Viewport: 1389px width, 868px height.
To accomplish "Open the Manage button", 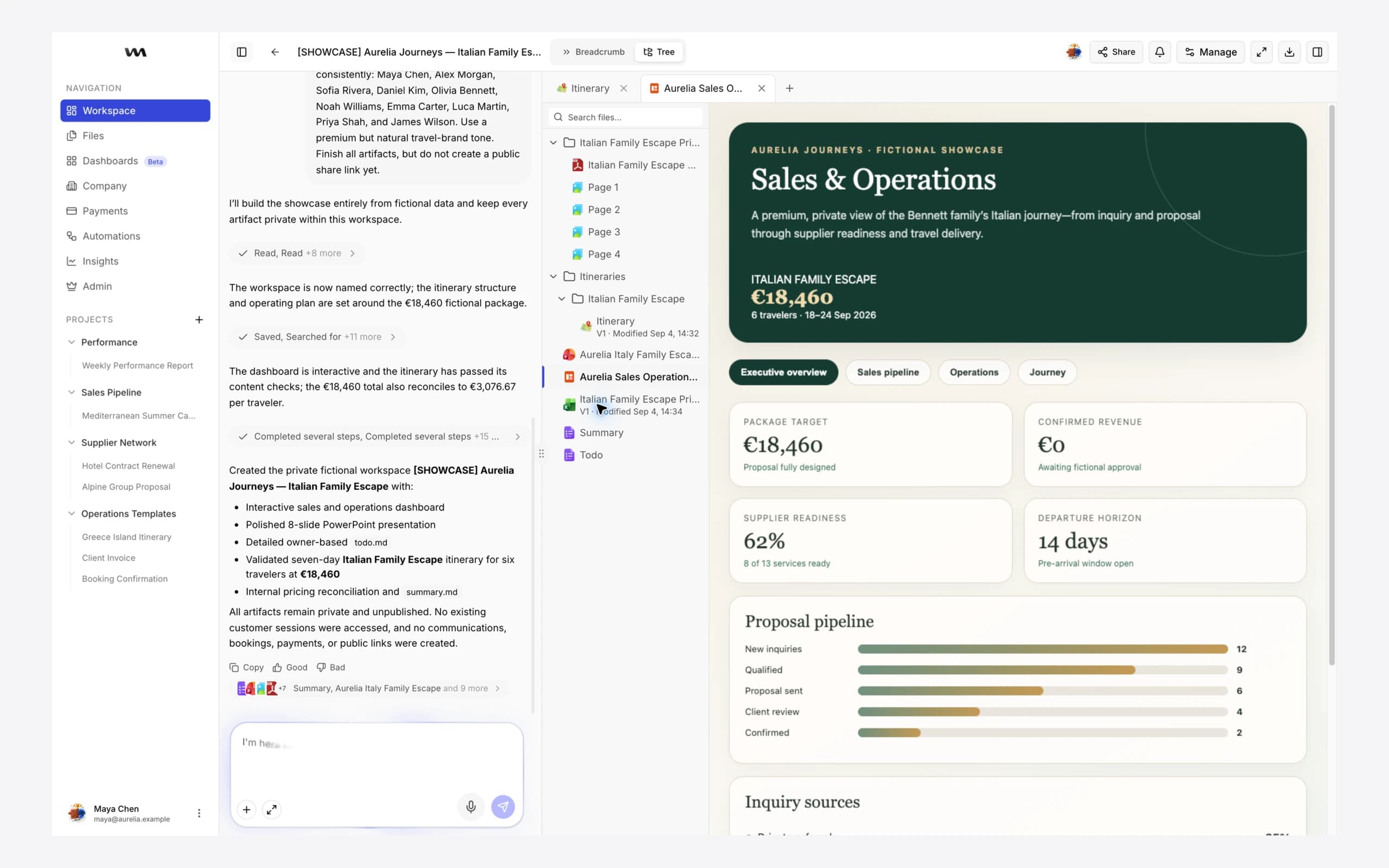I will 1210,52.
